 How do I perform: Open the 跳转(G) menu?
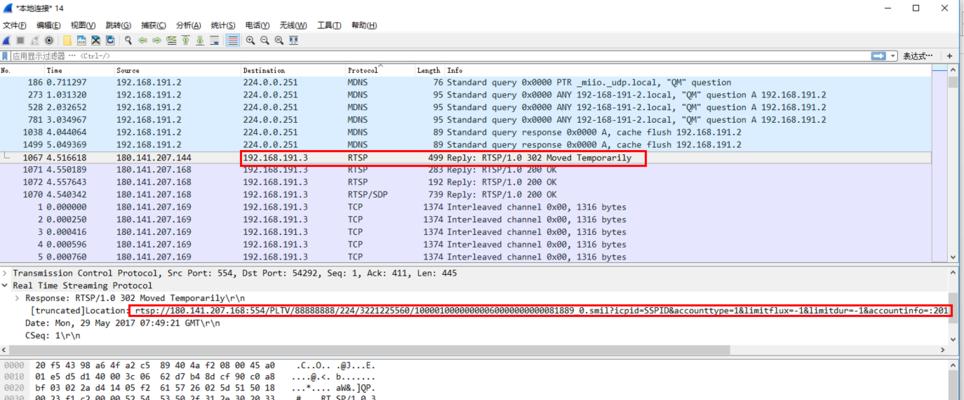(118, 25)
